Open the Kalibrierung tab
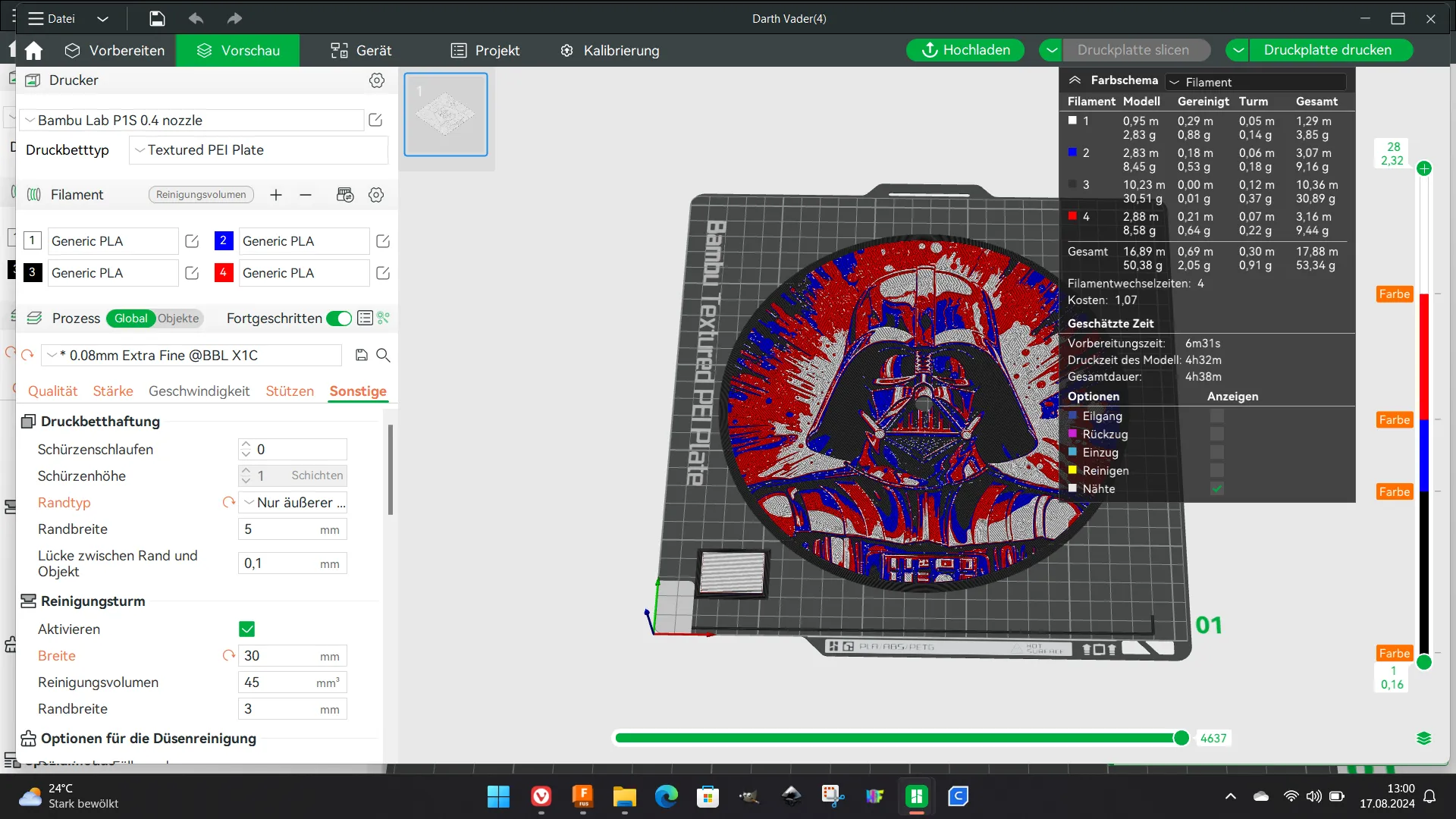This screenshot has width=1456, height=819. tap(610, 51)
